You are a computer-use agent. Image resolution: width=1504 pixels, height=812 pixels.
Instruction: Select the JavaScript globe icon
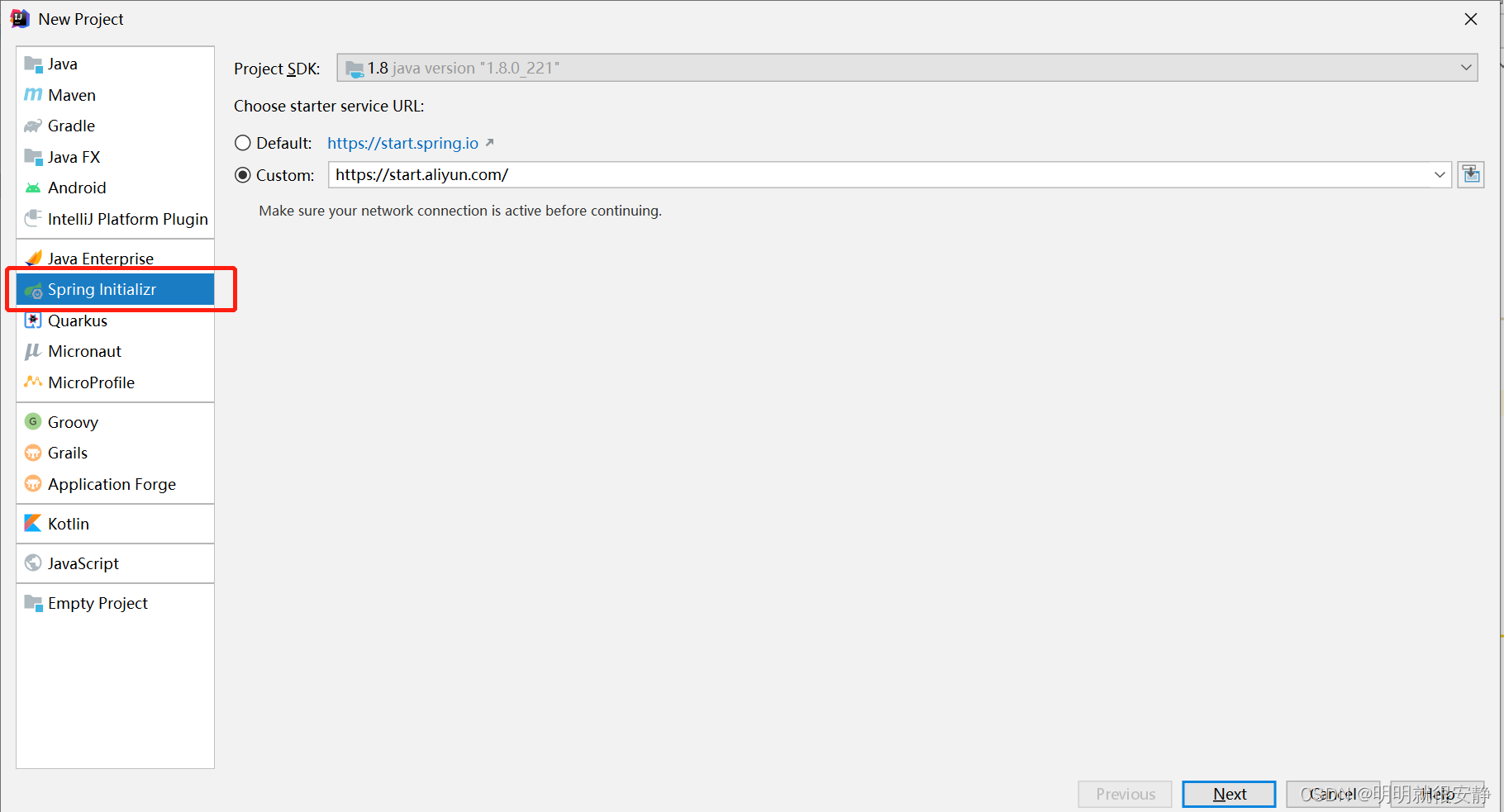pos(33,563)
